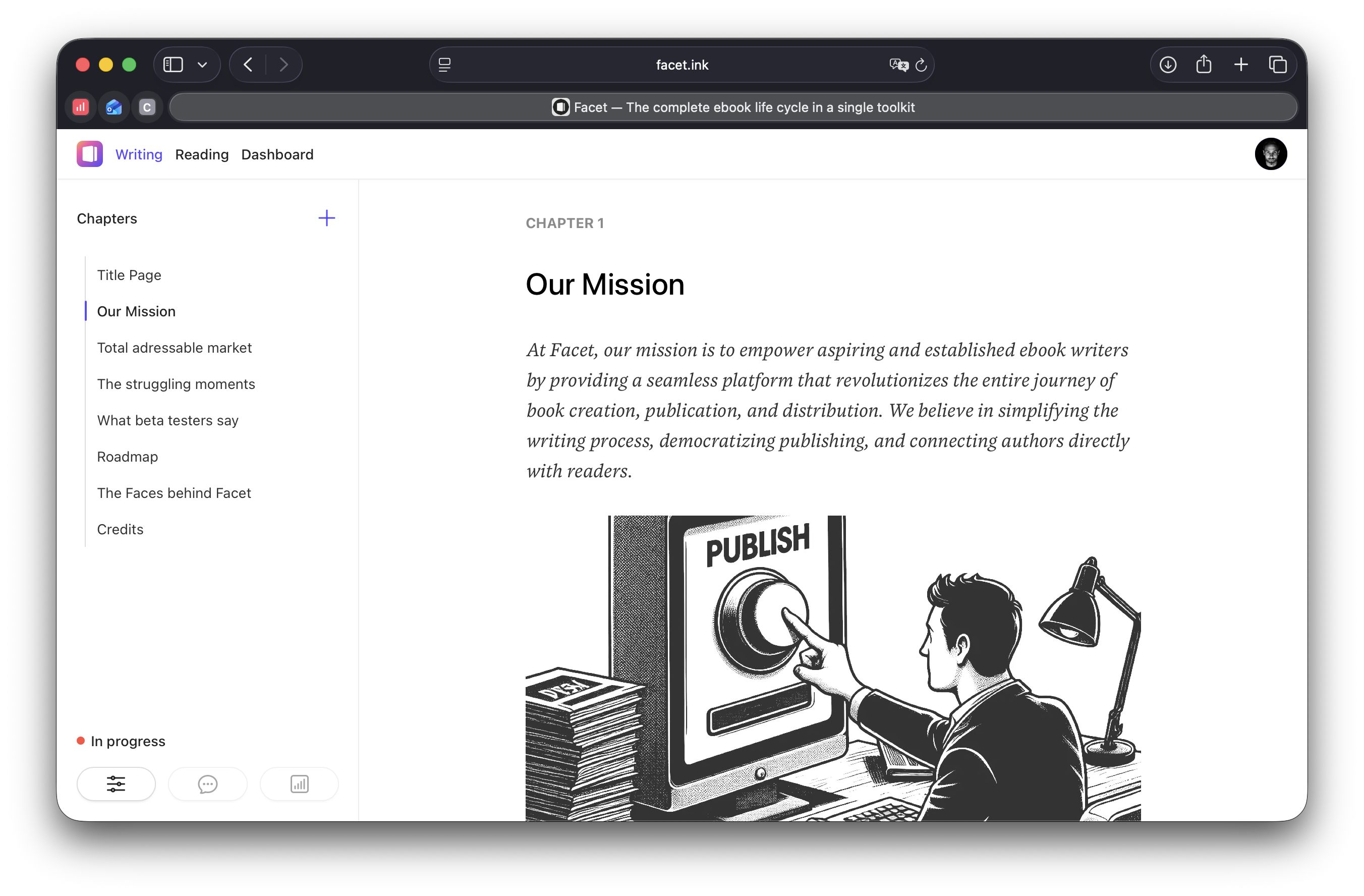Add a new chapter with the plus icon
The width and height of the screenshot is (1364, 896).
coord(326,218)
